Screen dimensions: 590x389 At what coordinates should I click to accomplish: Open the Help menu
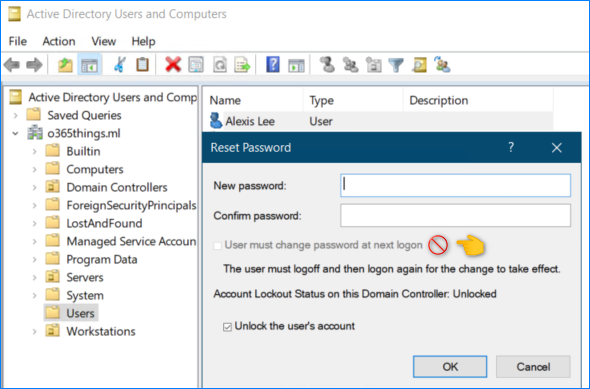pos(143,41)
